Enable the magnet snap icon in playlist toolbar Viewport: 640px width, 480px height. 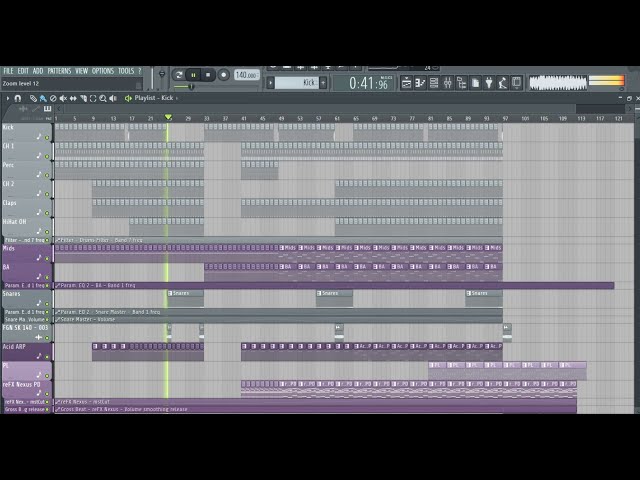pos(18,98)
